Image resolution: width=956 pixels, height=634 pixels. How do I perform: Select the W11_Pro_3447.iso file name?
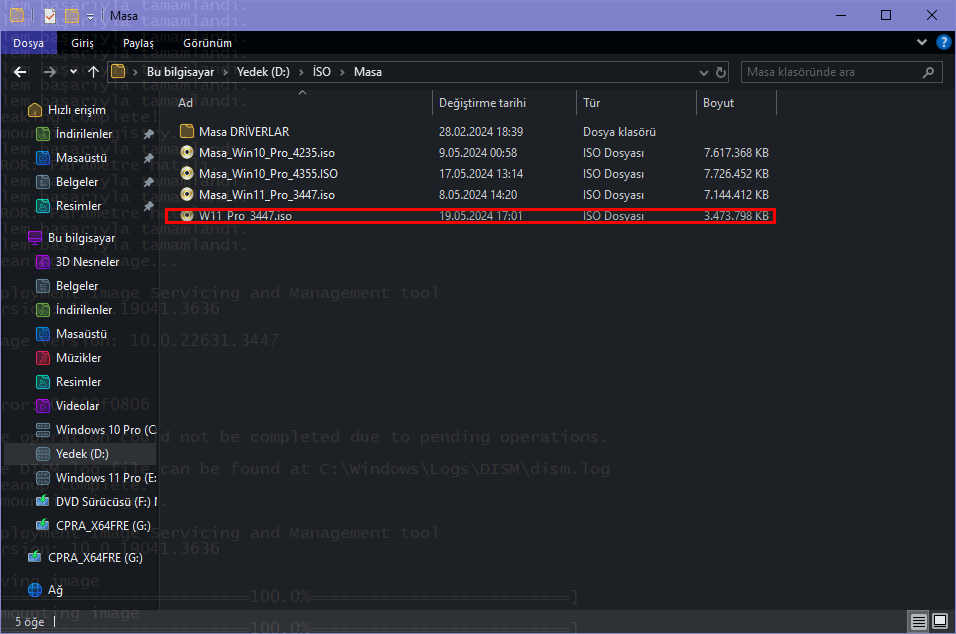tap(245, 216)
